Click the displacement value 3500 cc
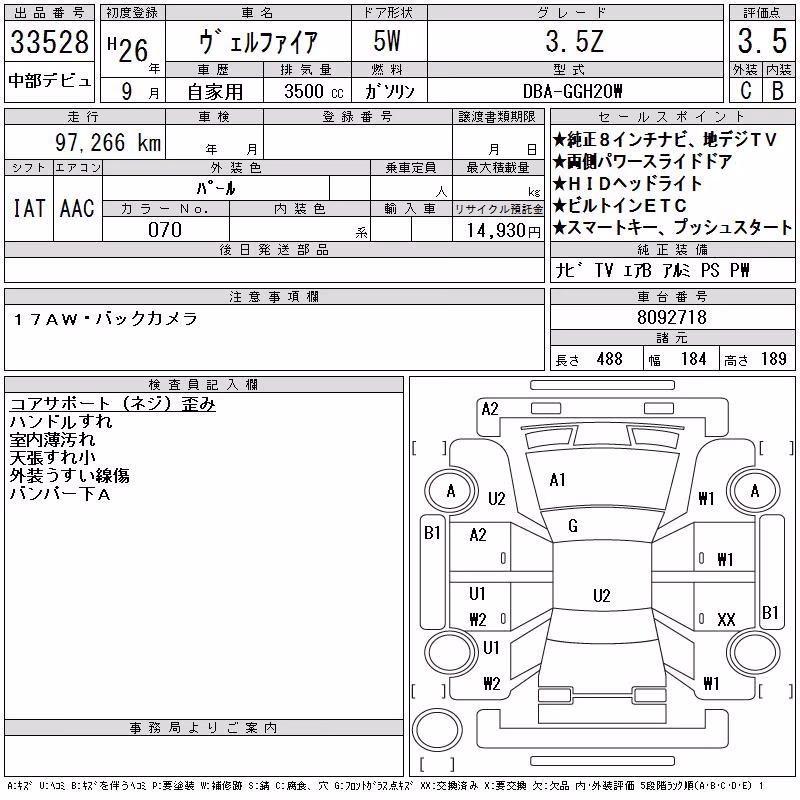The height and width of the screenshot is (800, 800). tap(314, 91)
